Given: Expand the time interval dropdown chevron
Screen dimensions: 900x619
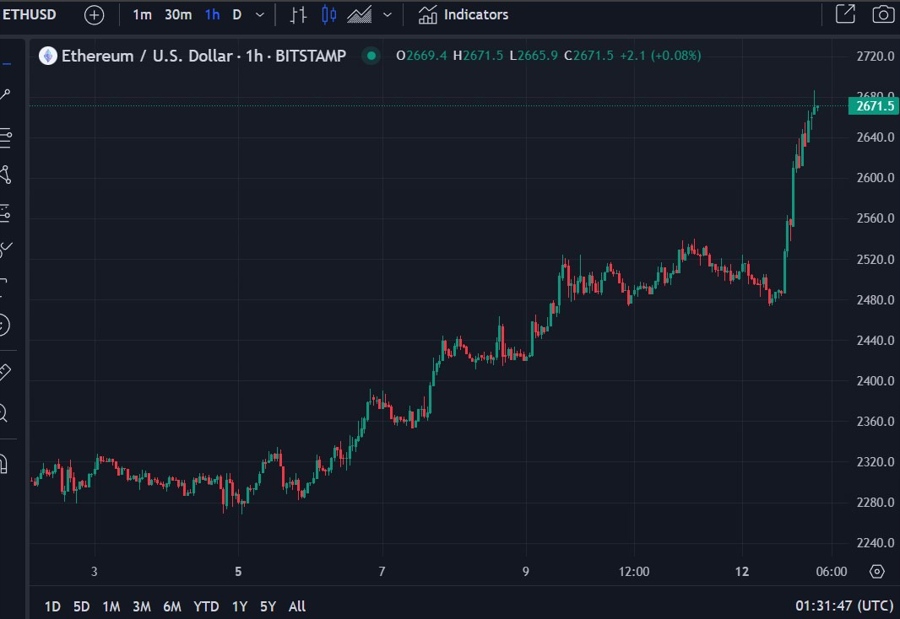Looking at the screenshot, I should pos(260,15).
